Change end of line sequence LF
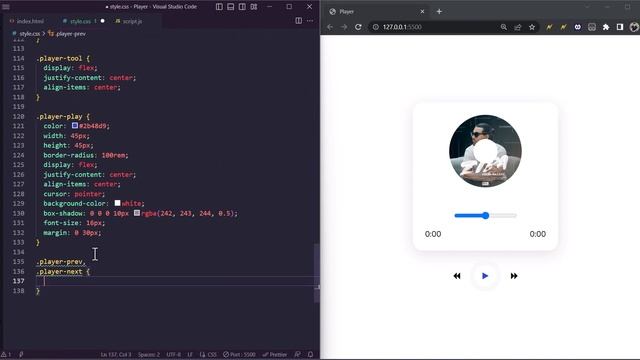 [190, 354]
